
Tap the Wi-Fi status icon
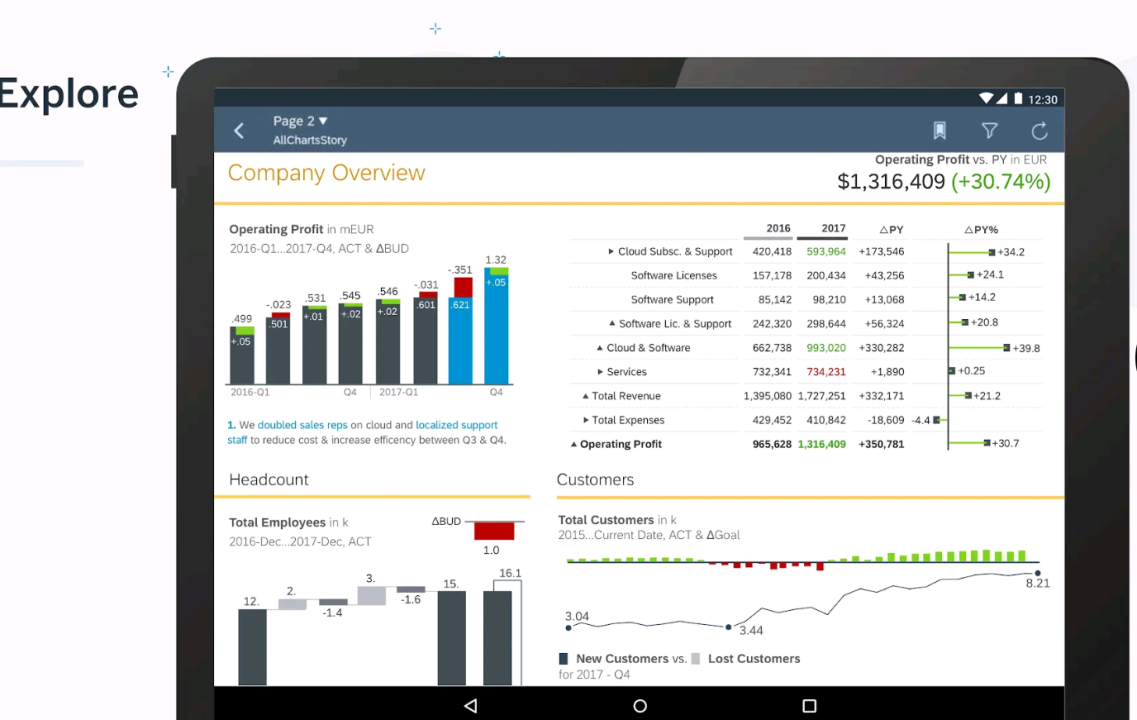(x=985, y=99)
